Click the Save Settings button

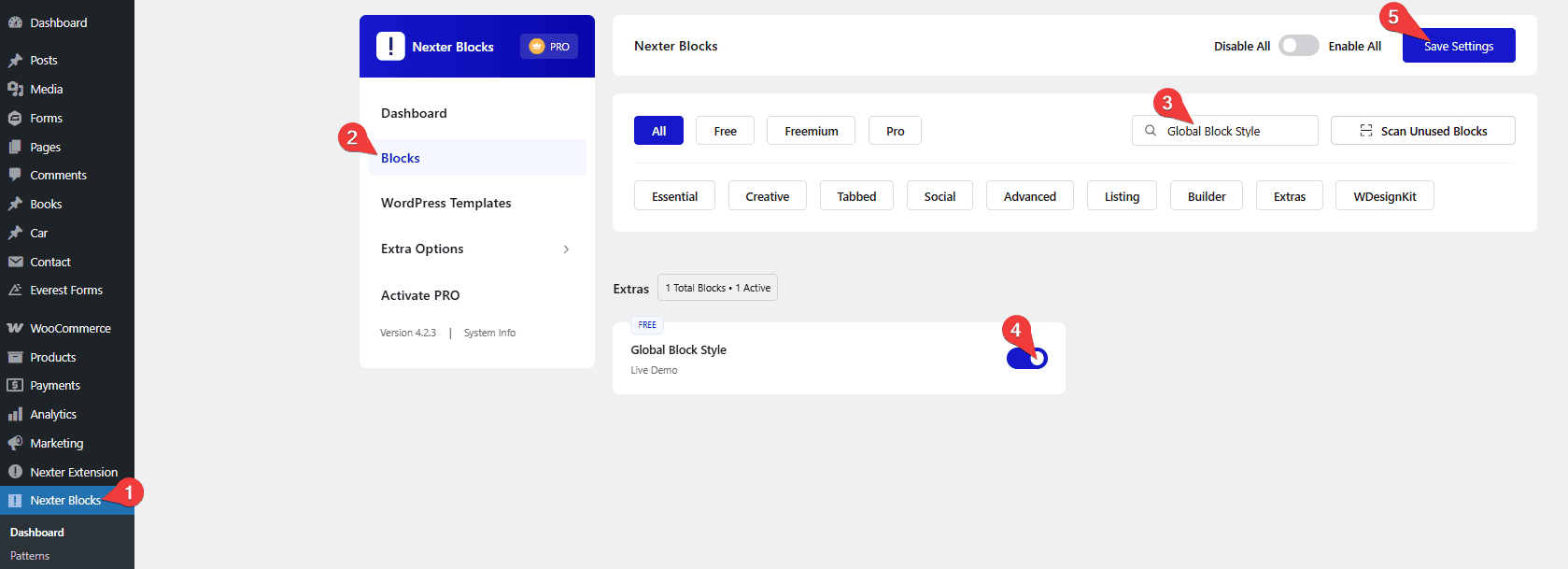1458,46
